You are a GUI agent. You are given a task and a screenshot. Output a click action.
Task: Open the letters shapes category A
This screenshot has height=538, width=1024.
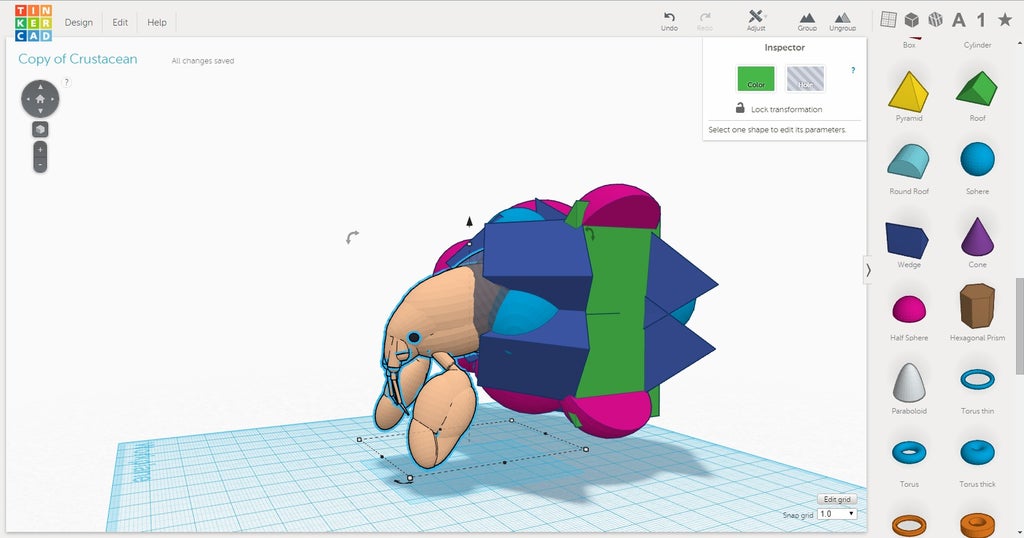[959, 20]
